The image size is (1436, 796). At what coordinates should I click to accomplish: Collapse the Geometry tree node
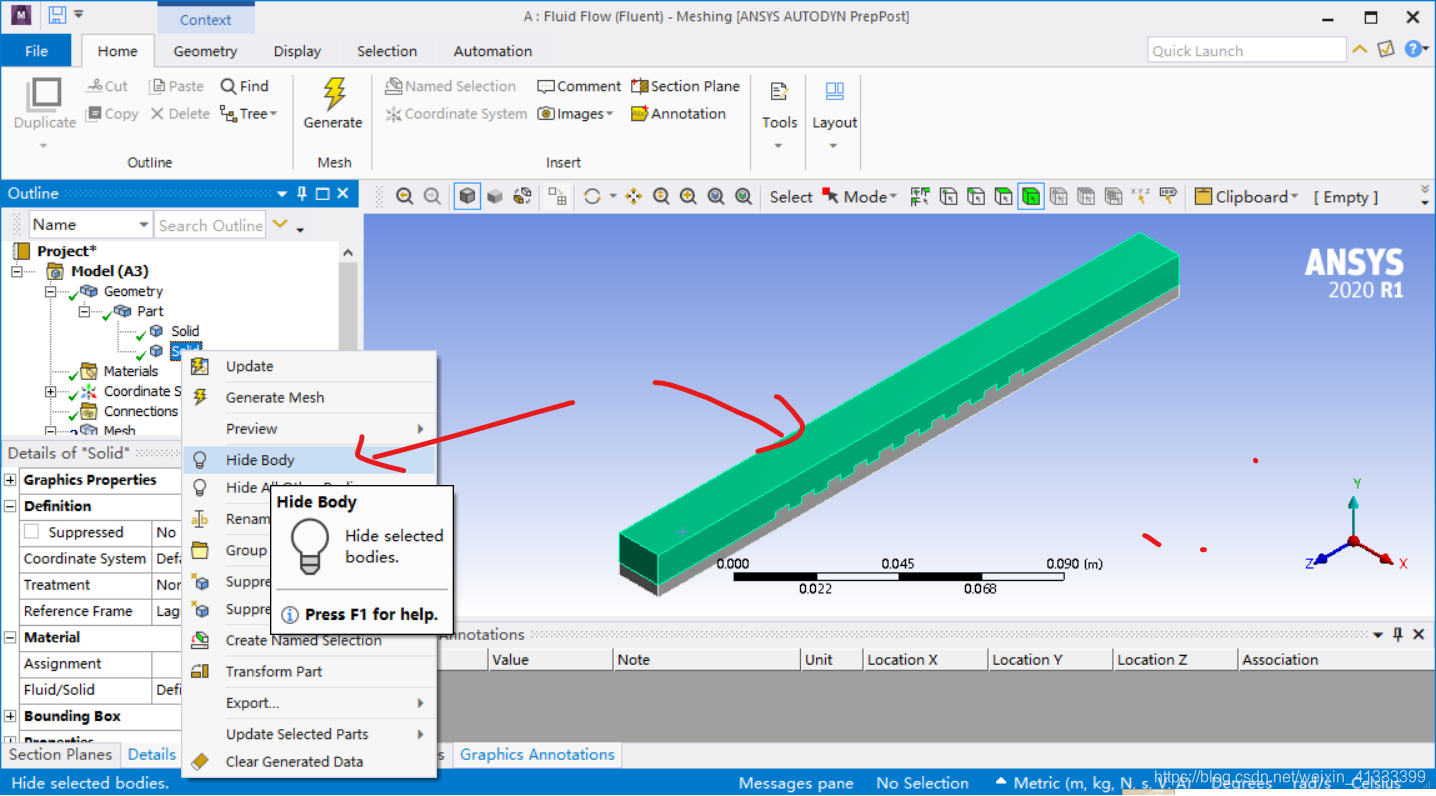pos(50,291)
